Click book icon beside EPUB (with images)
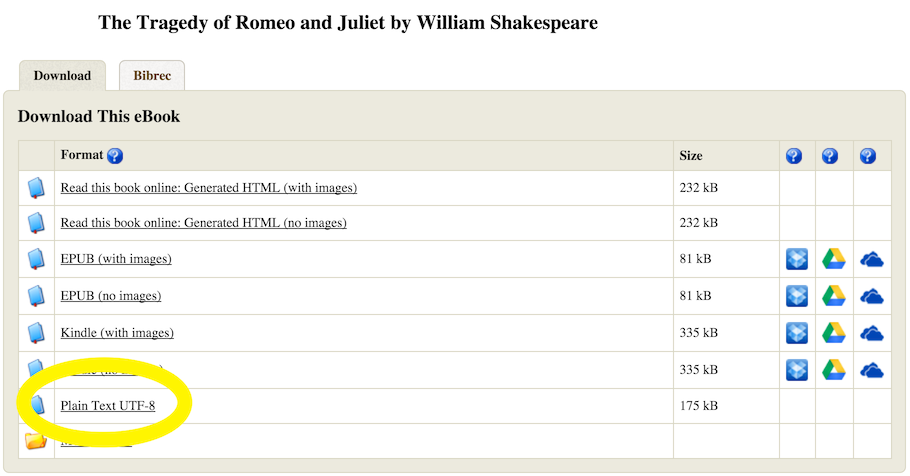 click(x=36, y=259)
